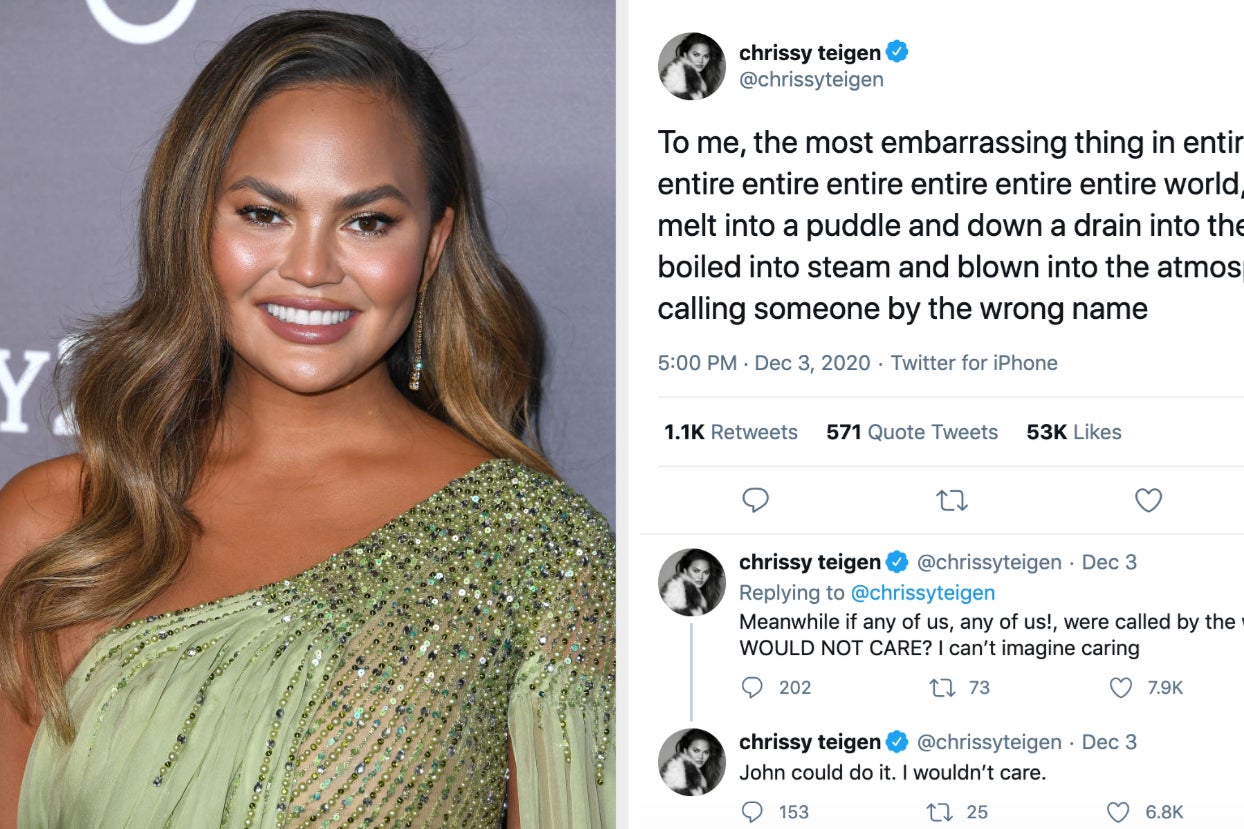Like the reply with 7.9K likes
Viewport: 1244px width, 829px height.
coord(1121,687)
